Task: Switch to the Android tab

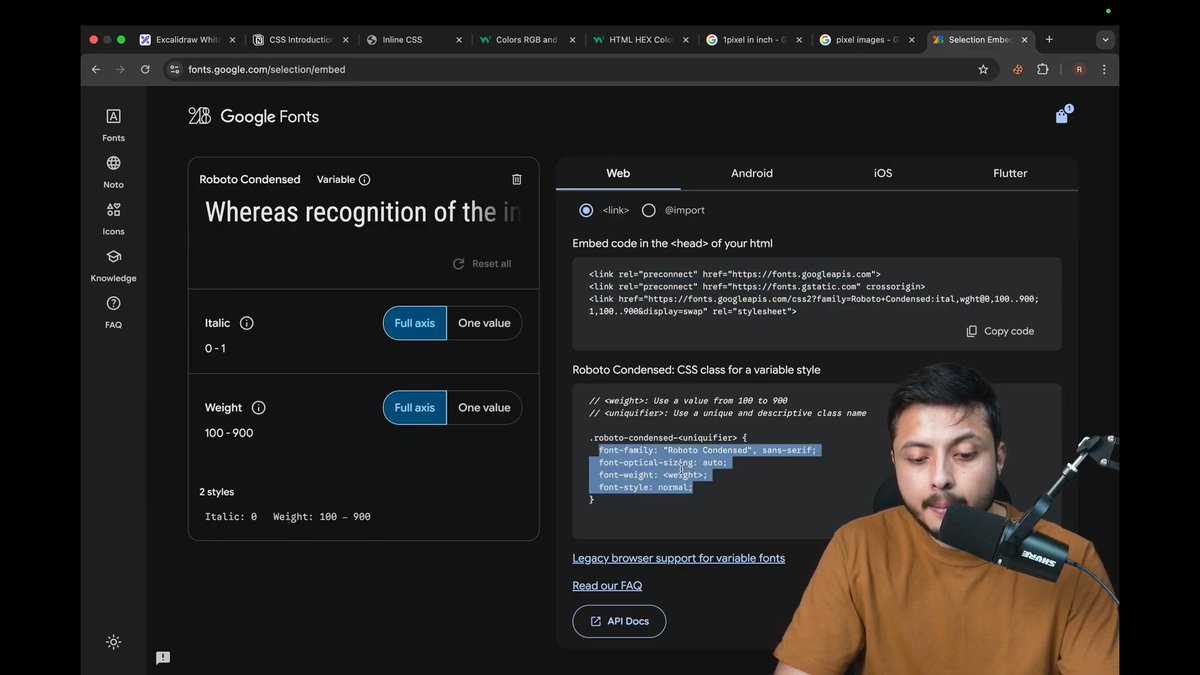Action: tap(752, 173)
